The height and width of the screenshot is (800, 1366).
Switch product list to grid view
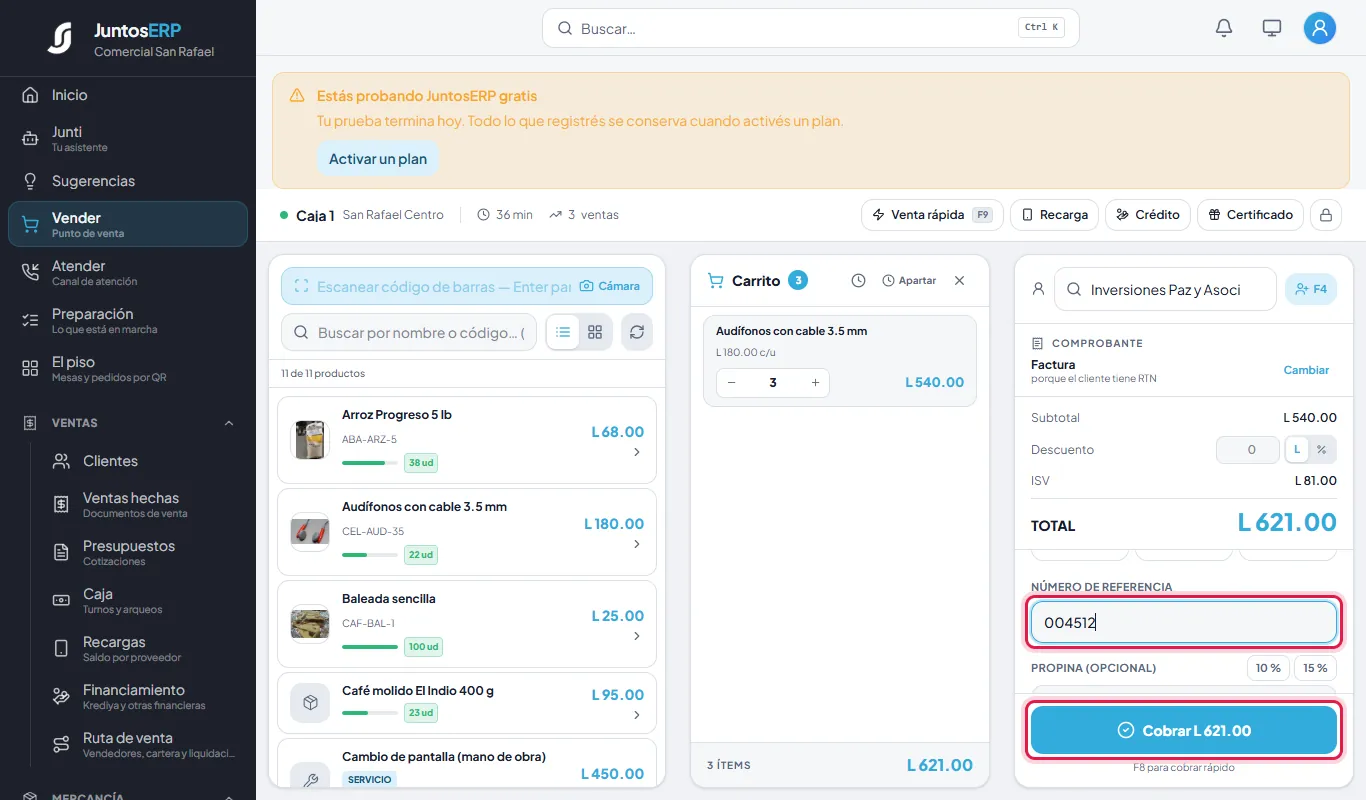595,332
